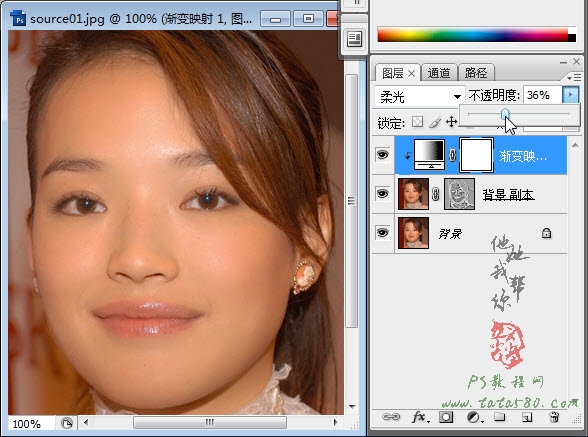588x437 pixels.
Task: Click the 背景 副本 layer name
Action: tap(508, 195)
